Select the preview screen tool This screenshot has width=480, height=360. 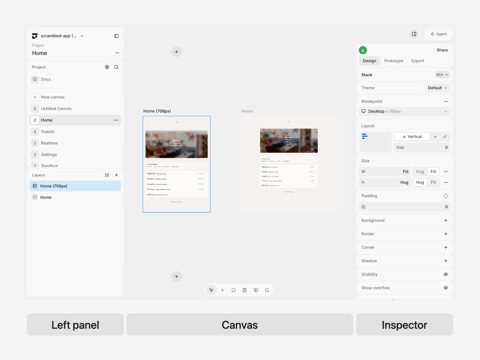click(x=256, y=290)
